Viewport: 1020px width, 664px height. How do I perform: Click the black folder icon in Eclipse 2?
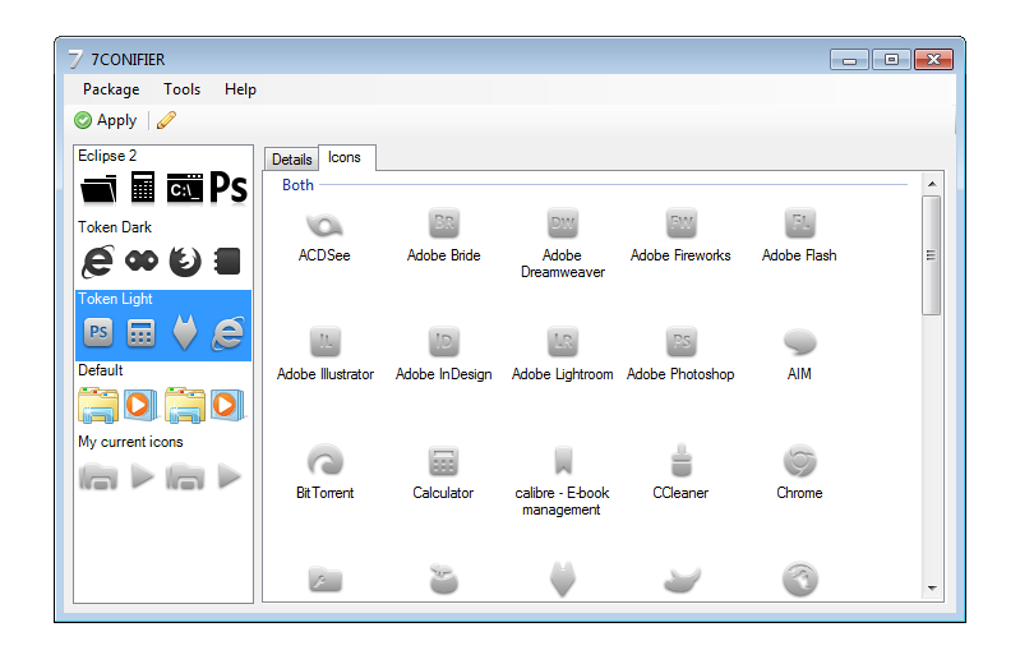[99, 189]
